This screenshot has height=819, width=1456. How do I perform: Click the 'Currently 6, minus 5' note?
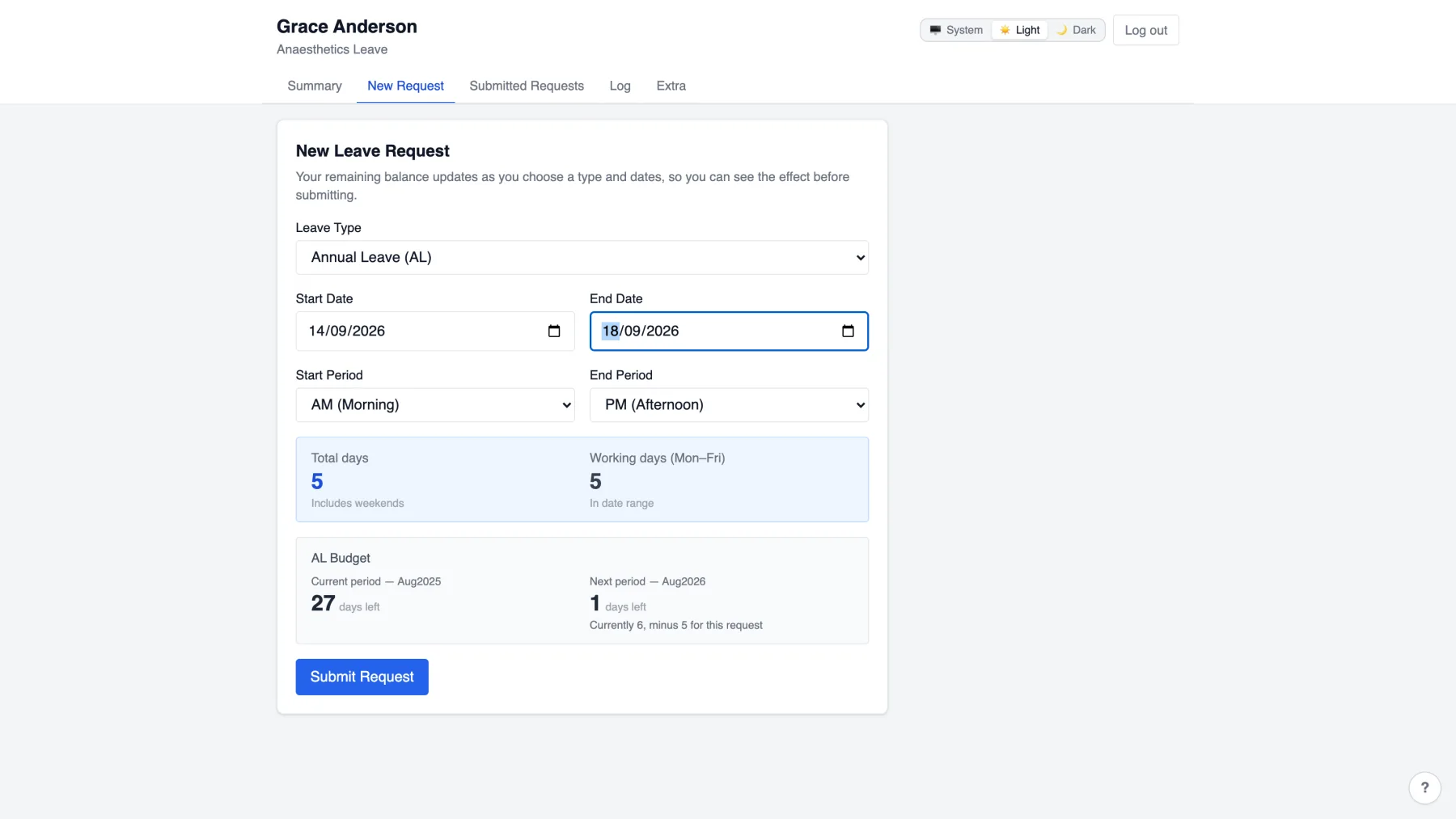pos(676,625)
